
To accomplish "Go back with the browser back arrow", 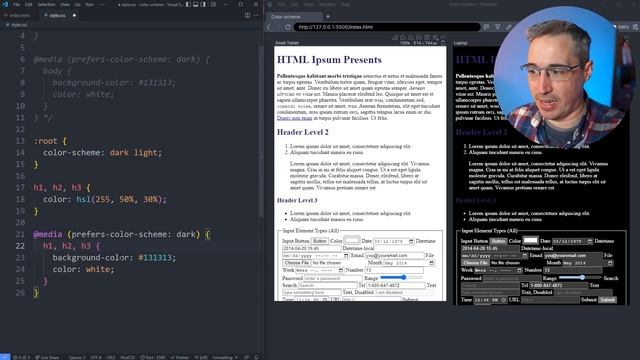I will (269, 27).
